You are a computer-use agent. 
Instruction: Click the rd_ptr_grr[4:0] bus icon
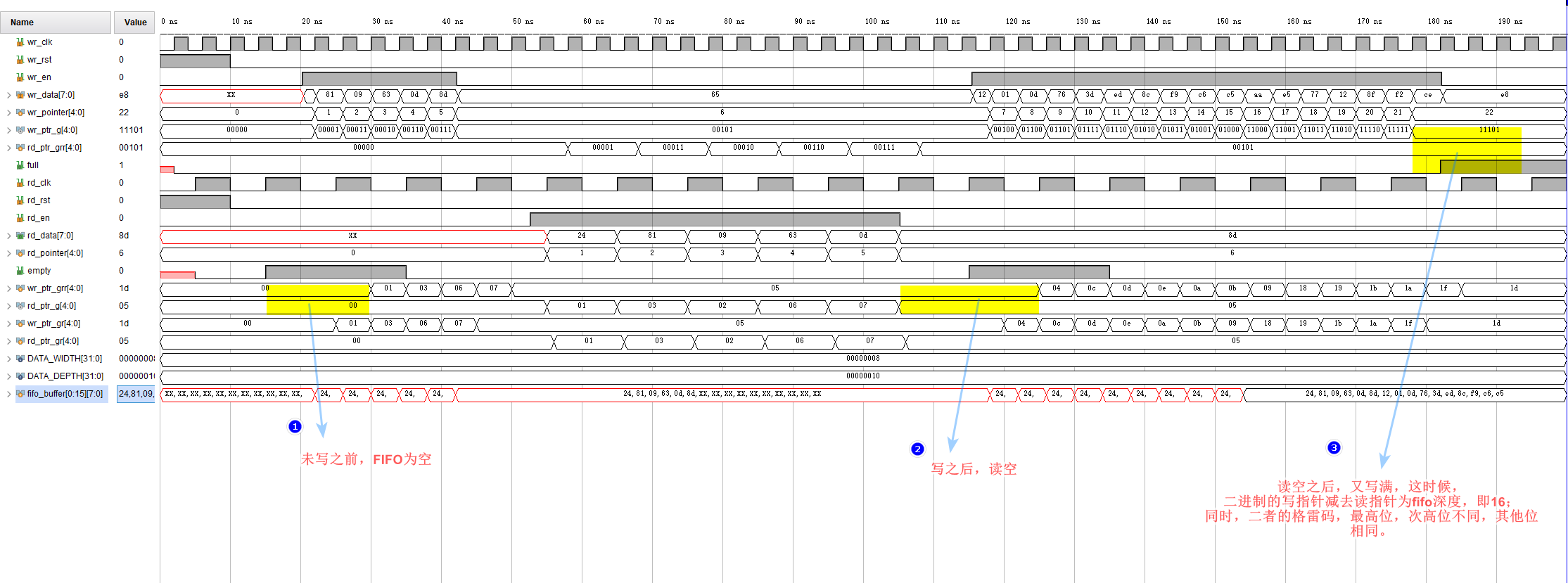(20, 148)
